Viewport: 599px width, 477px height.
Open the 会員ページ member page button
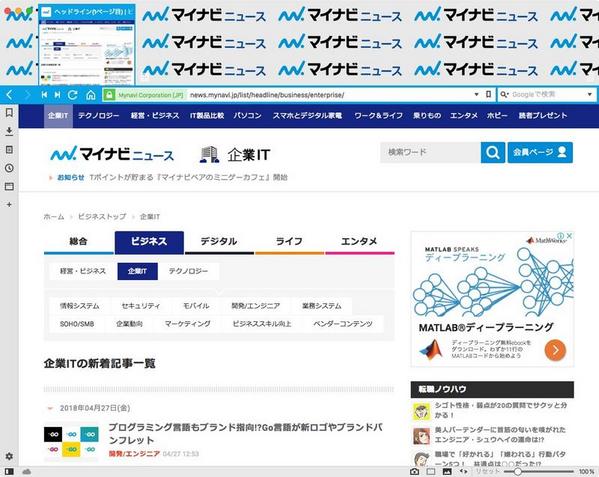(x=540, y=152)
